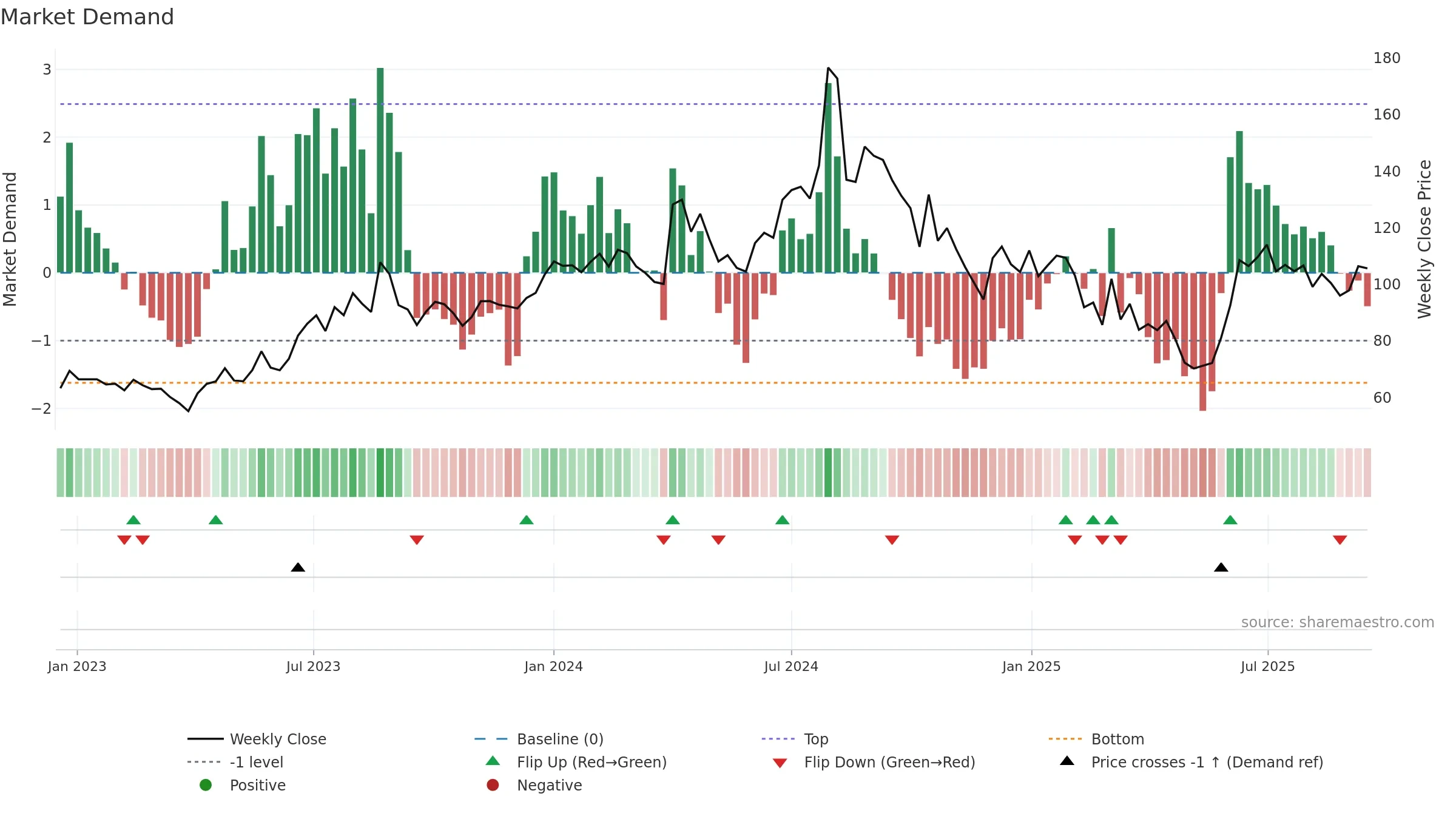Click the green Positive circle icon
This screenshot has width=1456, height=819.
[206, 785]
